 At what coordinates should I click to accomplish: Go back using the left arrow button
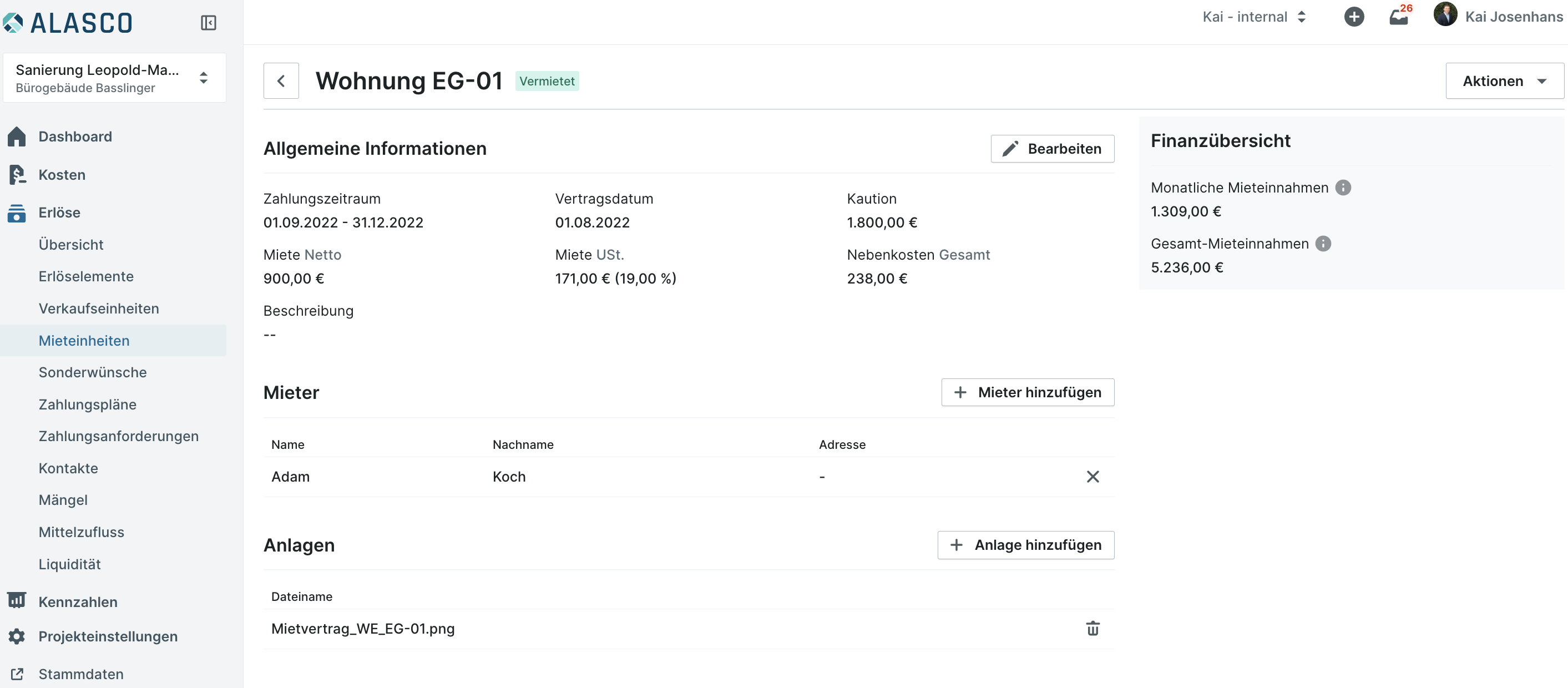point(281,81)
